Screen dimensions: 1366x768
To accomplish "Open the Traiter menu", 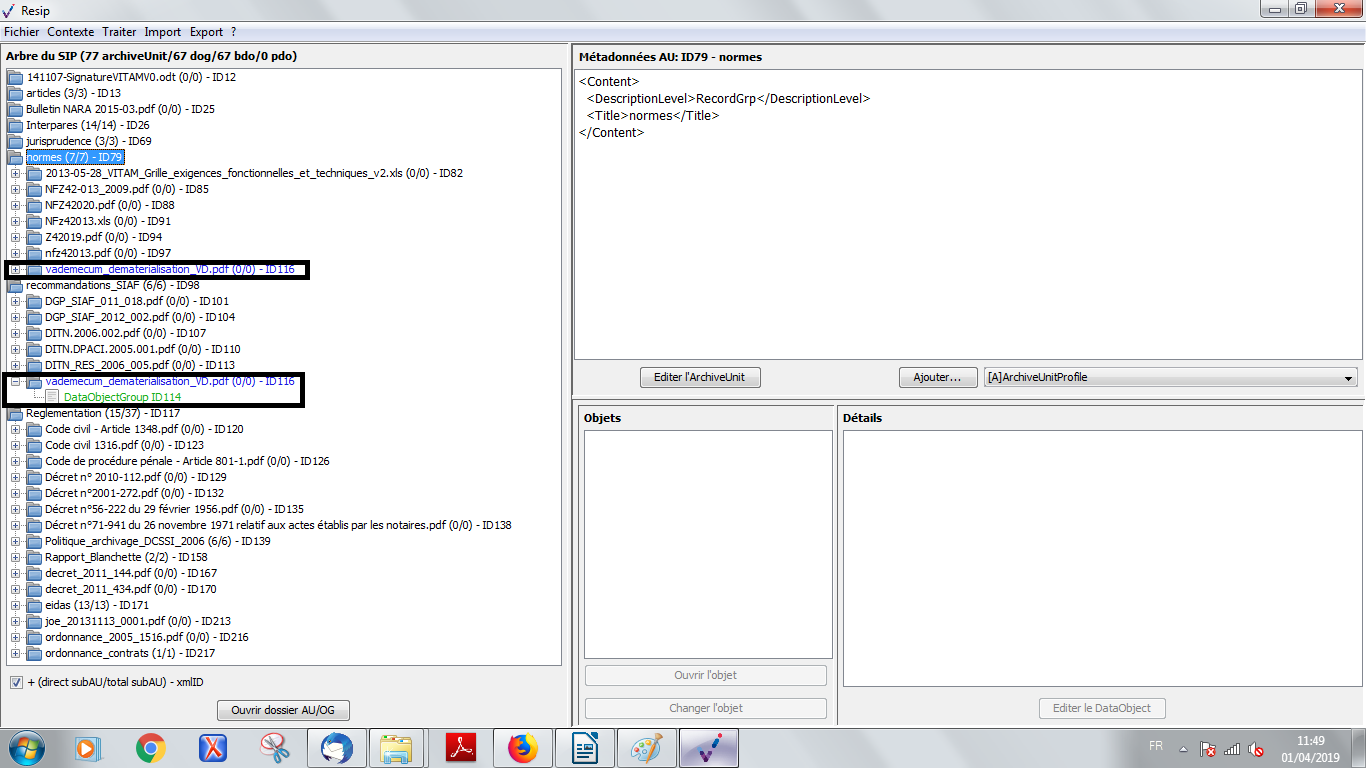I will (119, 32).
